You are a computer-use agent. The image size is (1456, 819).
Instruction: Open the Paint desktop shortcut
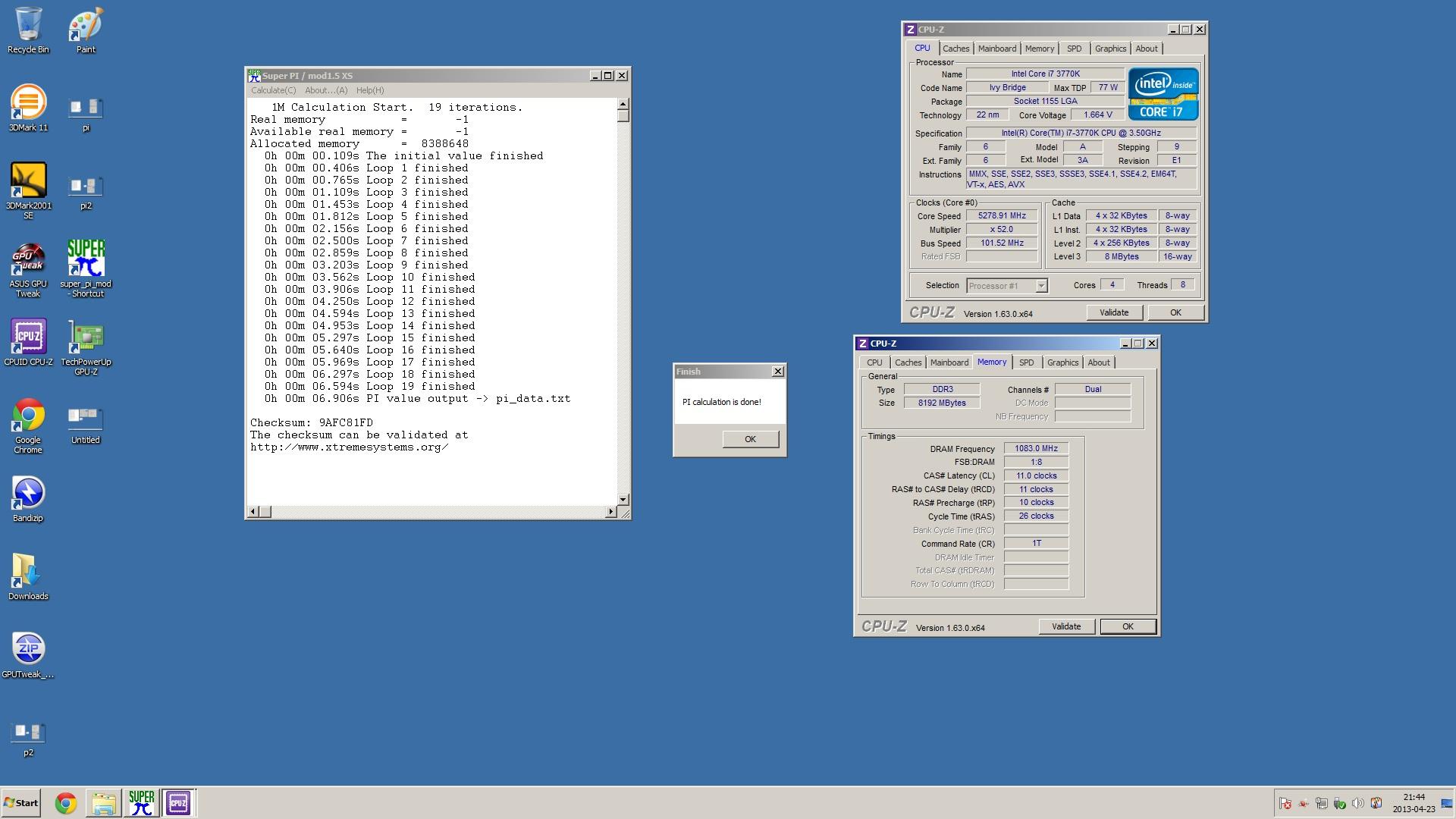click(86, 30)
